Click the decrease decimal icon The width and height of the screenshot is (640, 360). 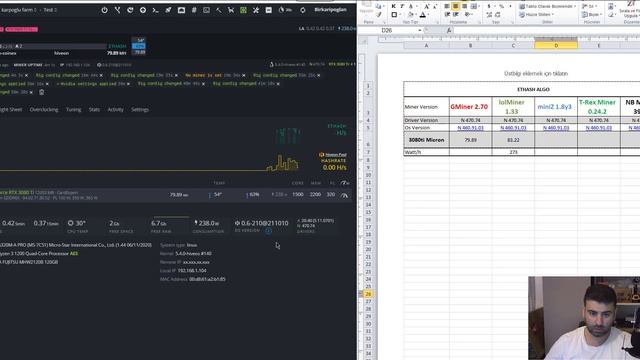(x=498, y=15)
